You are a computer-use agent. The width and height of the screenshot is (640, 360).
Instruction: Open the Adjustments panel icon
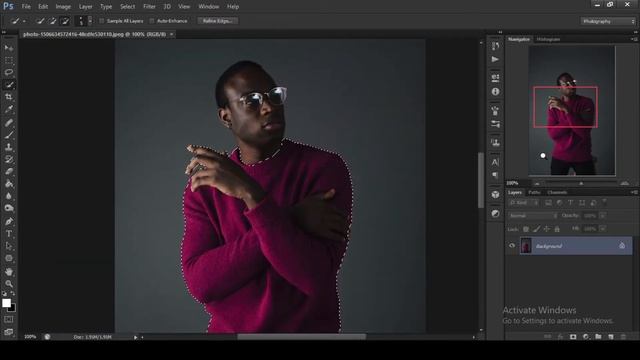tap(495, 213)
